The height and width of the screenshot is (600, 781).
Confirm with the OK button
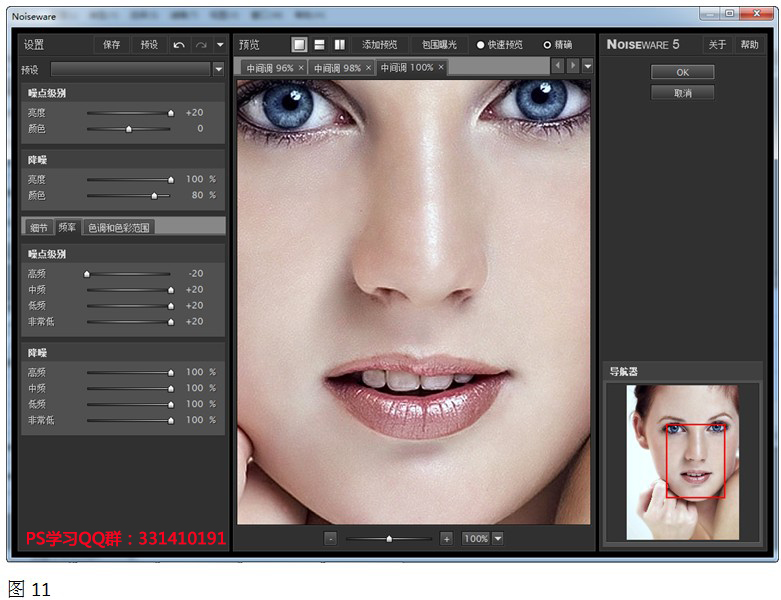682,72
